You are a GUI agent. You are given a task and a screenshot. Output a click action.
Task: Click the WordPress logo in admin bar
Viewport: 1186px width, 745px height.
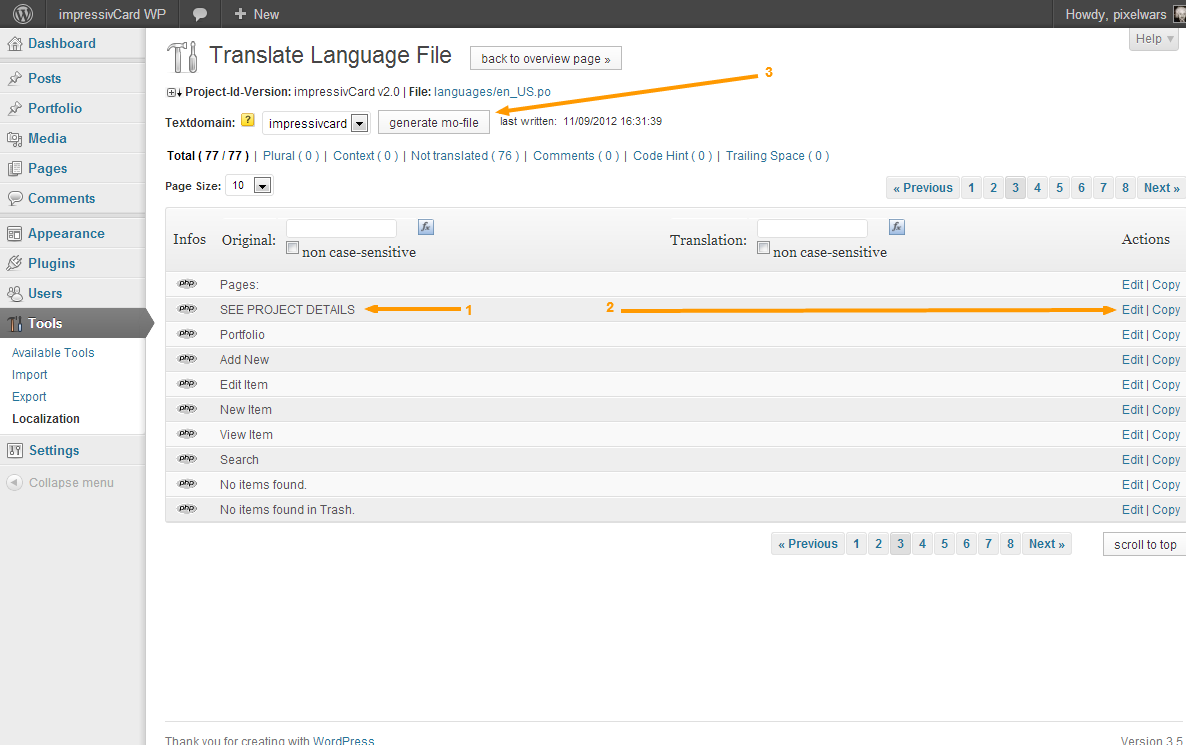[x=23, y=14]
